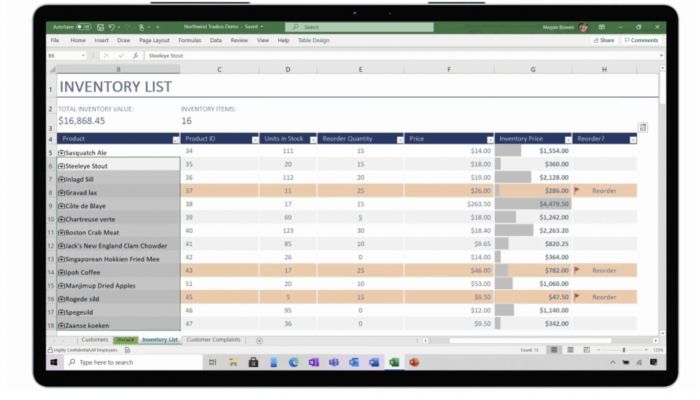Image resolution: width=700 pixels, height=400 pixels.
Task: Click the Quick Analysis icon near table
Action: click(643, 128)
